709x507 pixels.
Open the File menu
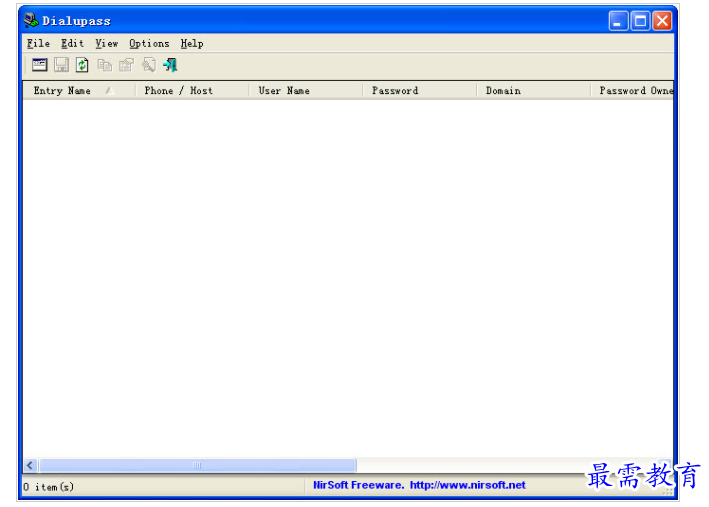click(38, 43)
